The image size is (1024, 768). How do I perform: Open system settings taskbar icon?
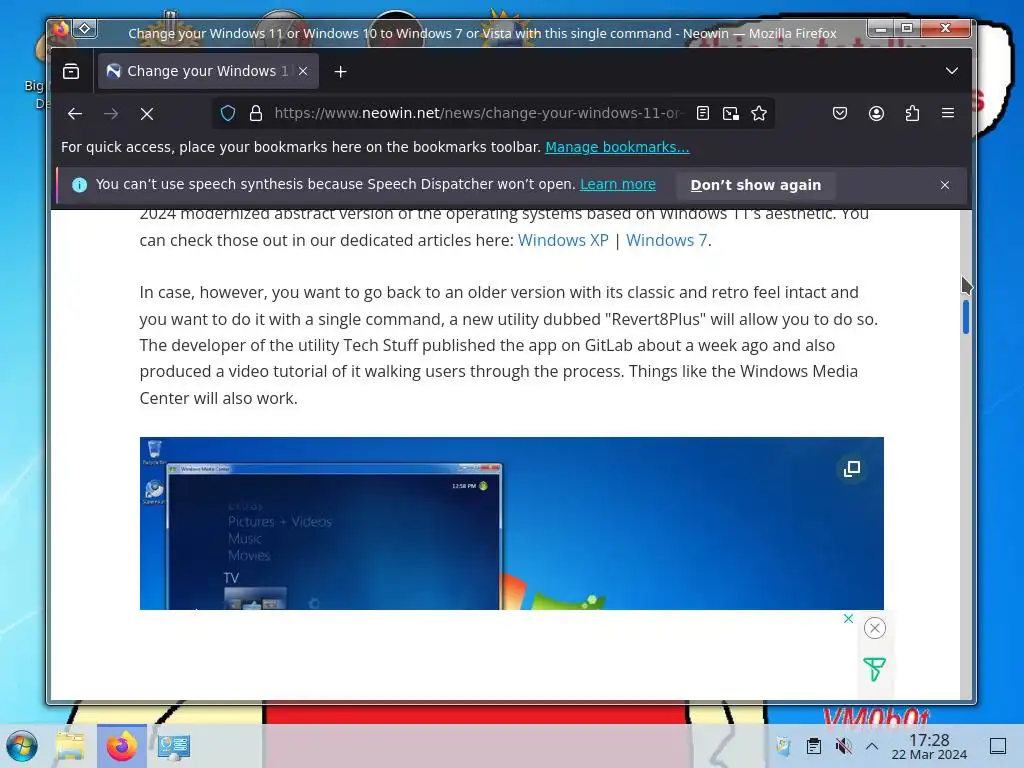(174, 746)
